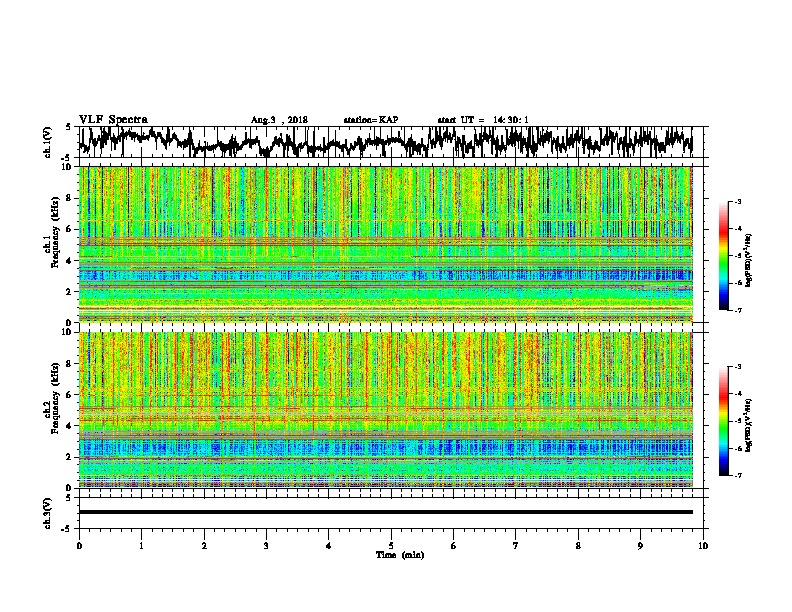Click the ch.1 voltage waveform trace
Image resolution: width=792 pixels, height=612 pixels.
coord(385,142)
